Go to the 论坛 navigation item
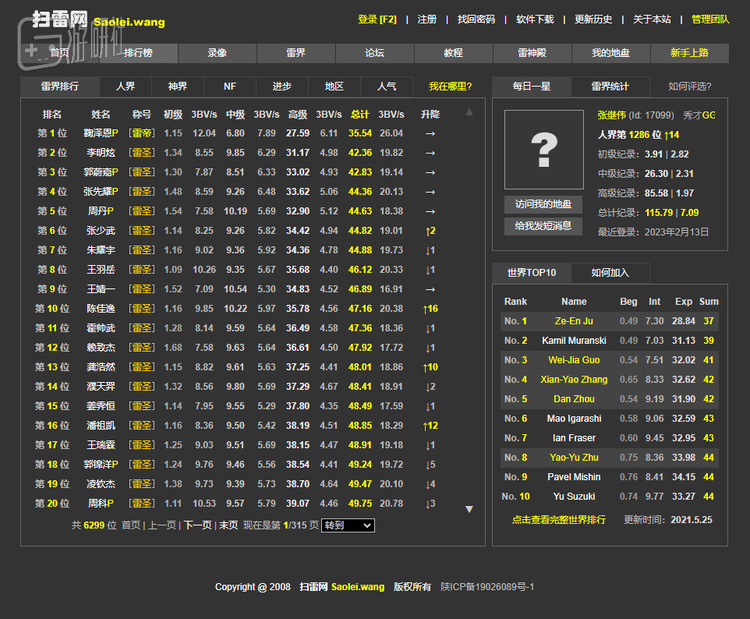 click(374, 53)
